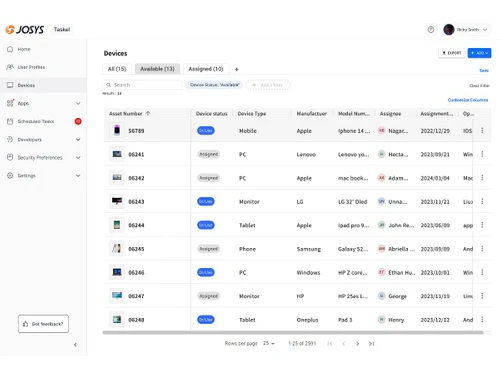The width and height of the screenshot is (500, 375).
Task: Add a new tab with plus icon
Action: coord(237,69)
